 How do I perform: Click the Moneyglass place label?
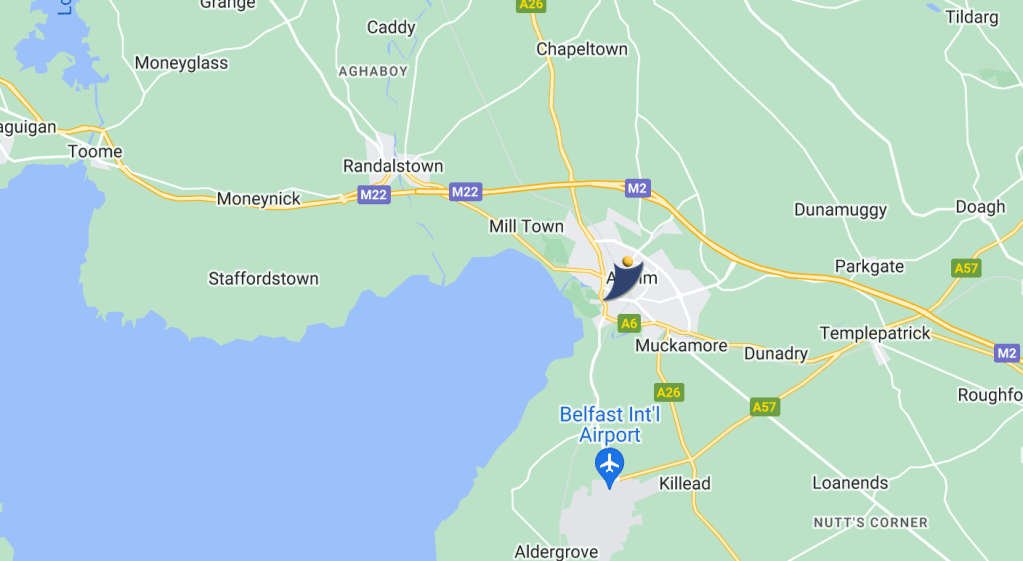181,63
